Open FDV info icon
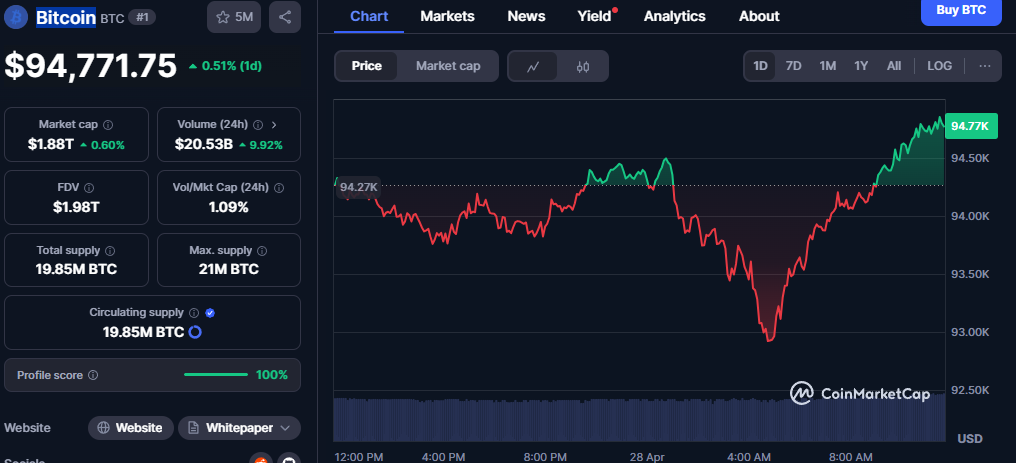 tap(89, 188)
